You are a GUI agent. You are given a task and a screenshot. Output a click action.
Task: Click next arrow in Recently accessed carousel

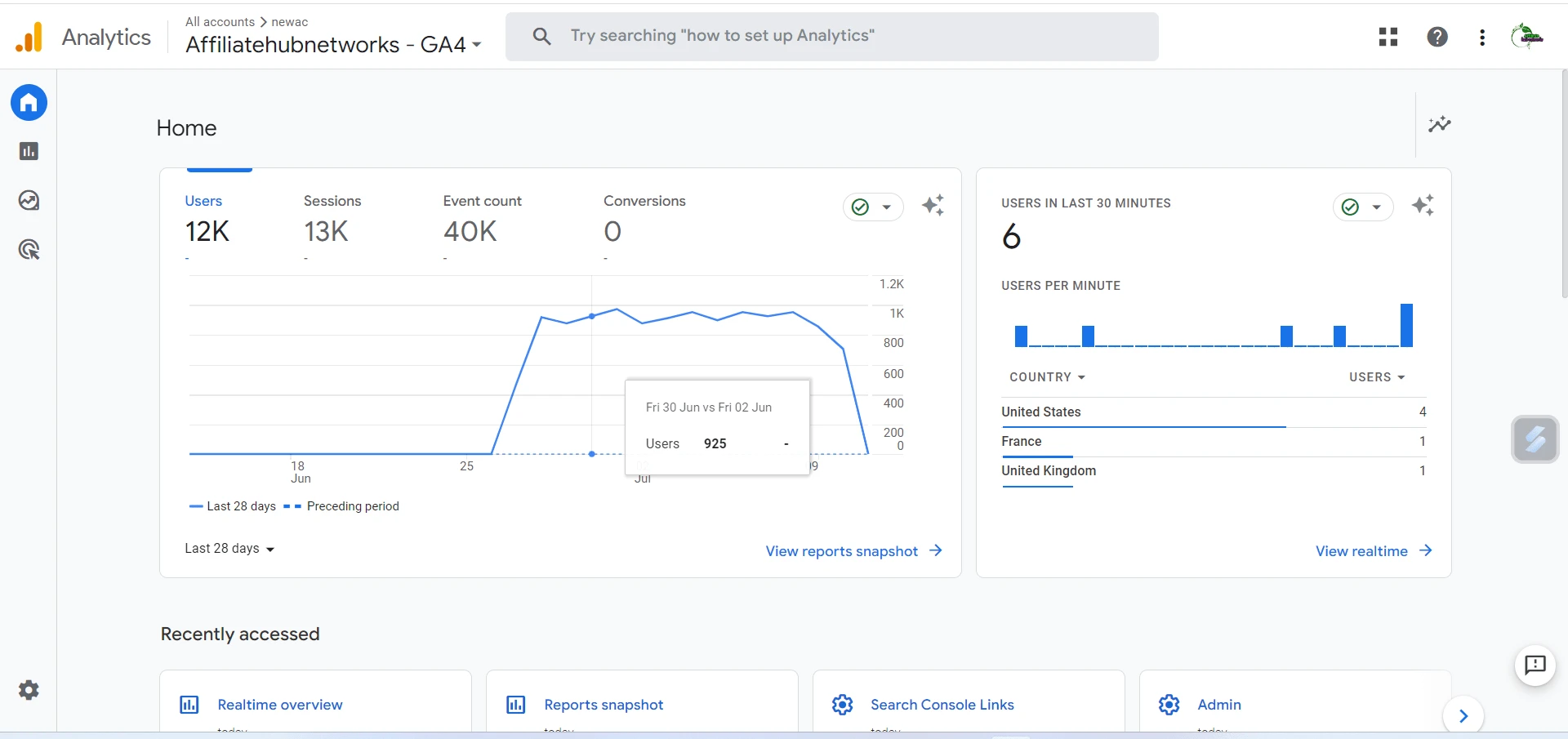click(x=1463, y=716)
